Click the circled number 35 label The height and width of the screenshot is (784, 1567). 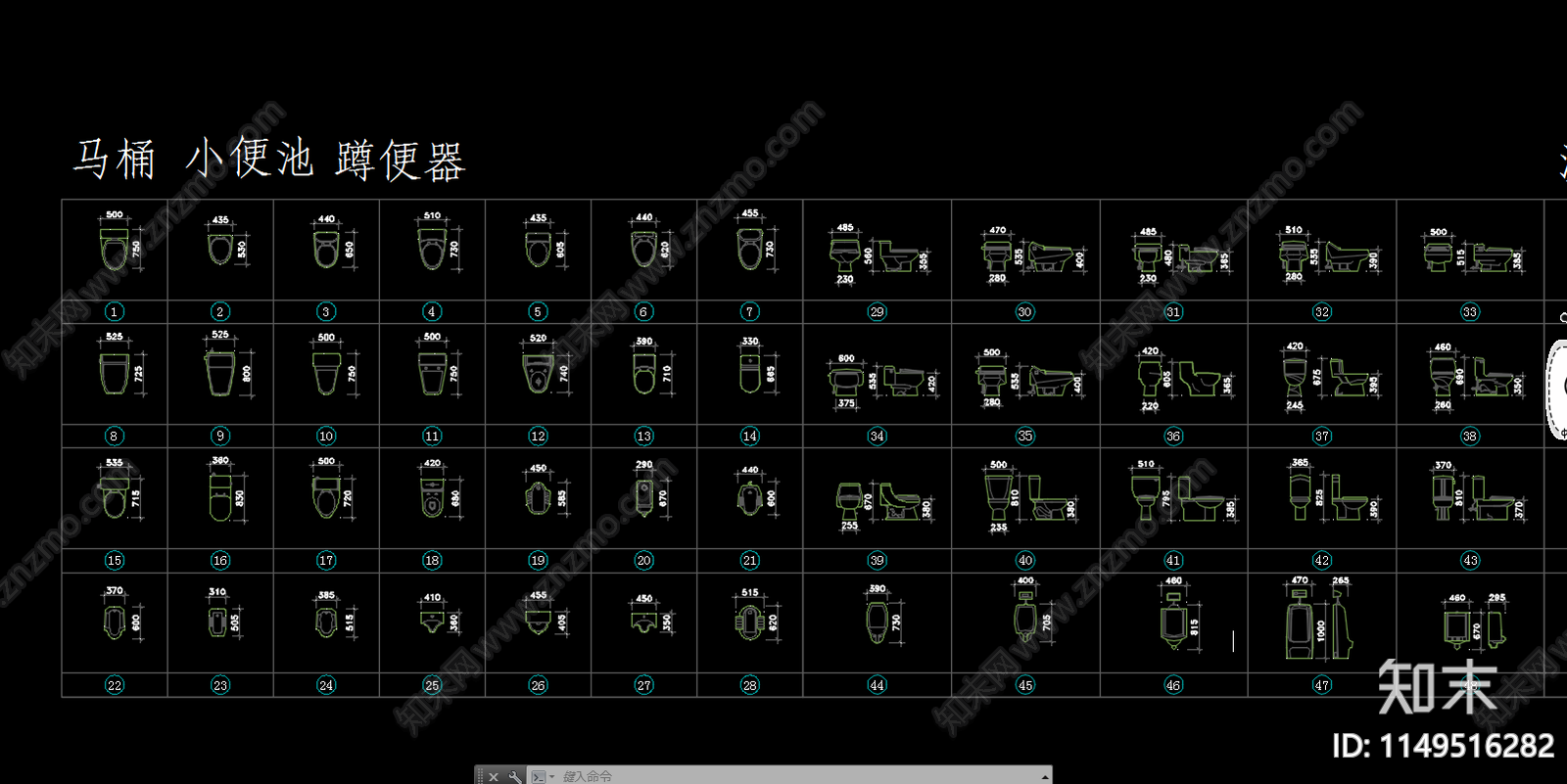click(1025, 436)
